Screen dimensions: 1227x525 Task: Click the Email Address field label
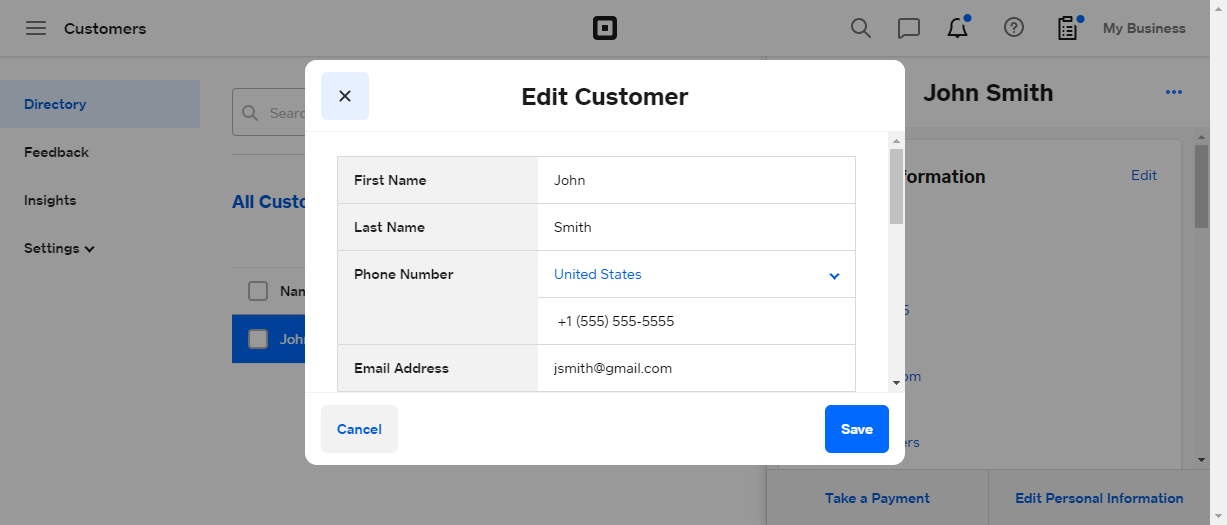401,368
